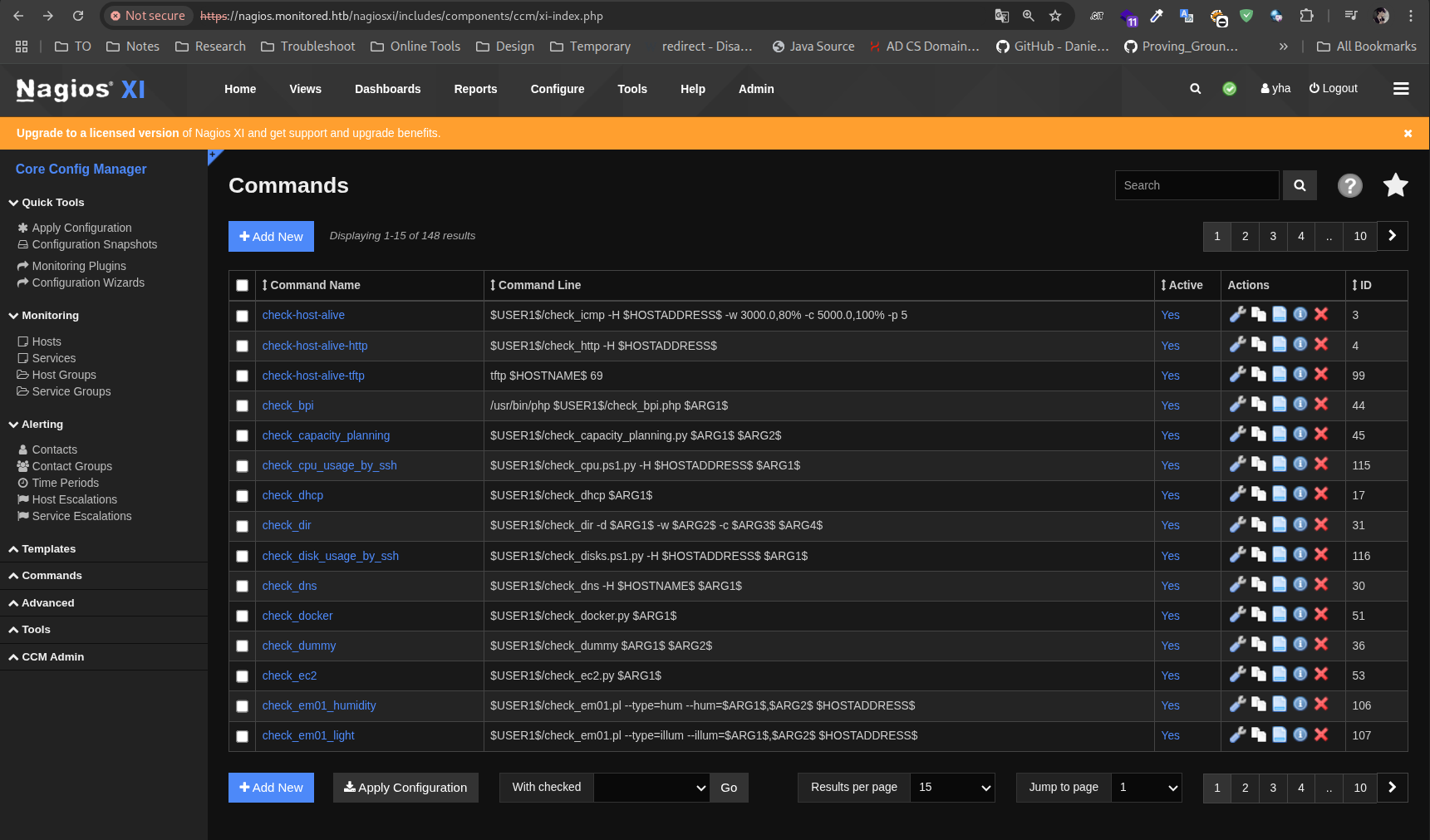
Task: Open the info icon for check_dns command
Action: pyautogui.click(x=1300, y=585)
